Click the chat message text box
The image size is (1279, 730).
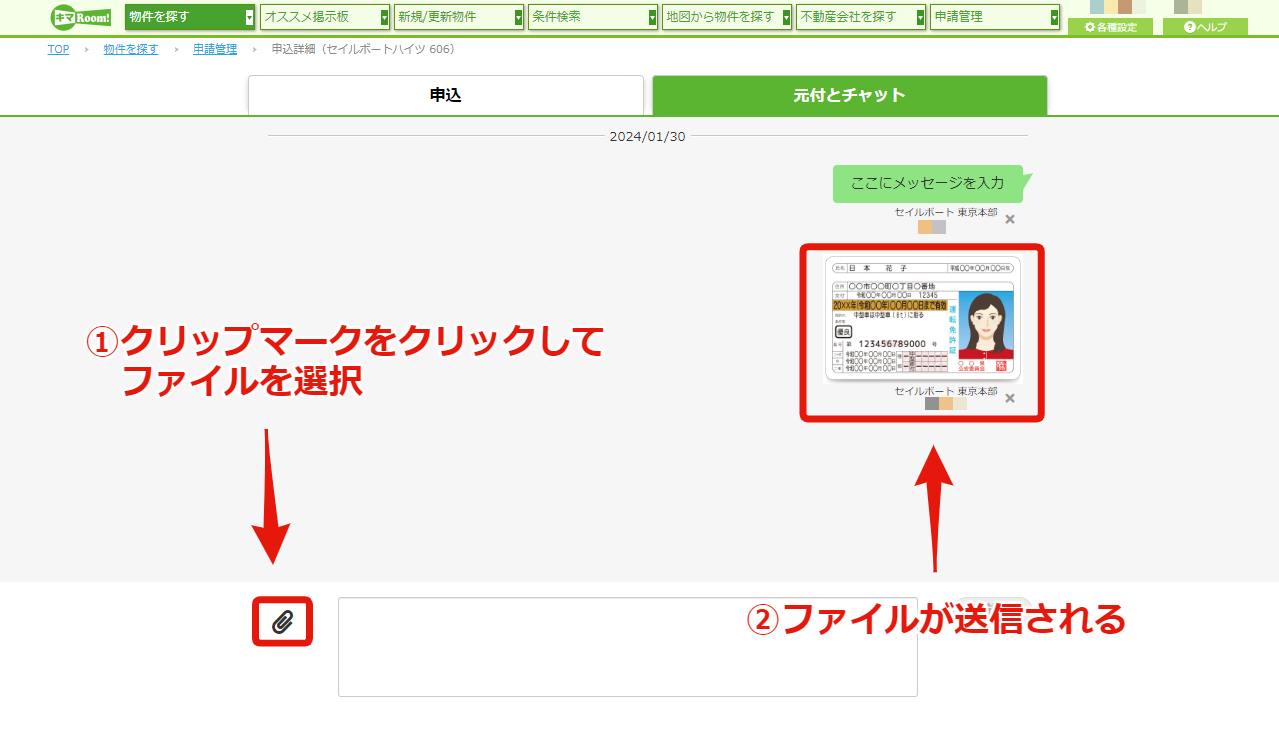point(628,647)
